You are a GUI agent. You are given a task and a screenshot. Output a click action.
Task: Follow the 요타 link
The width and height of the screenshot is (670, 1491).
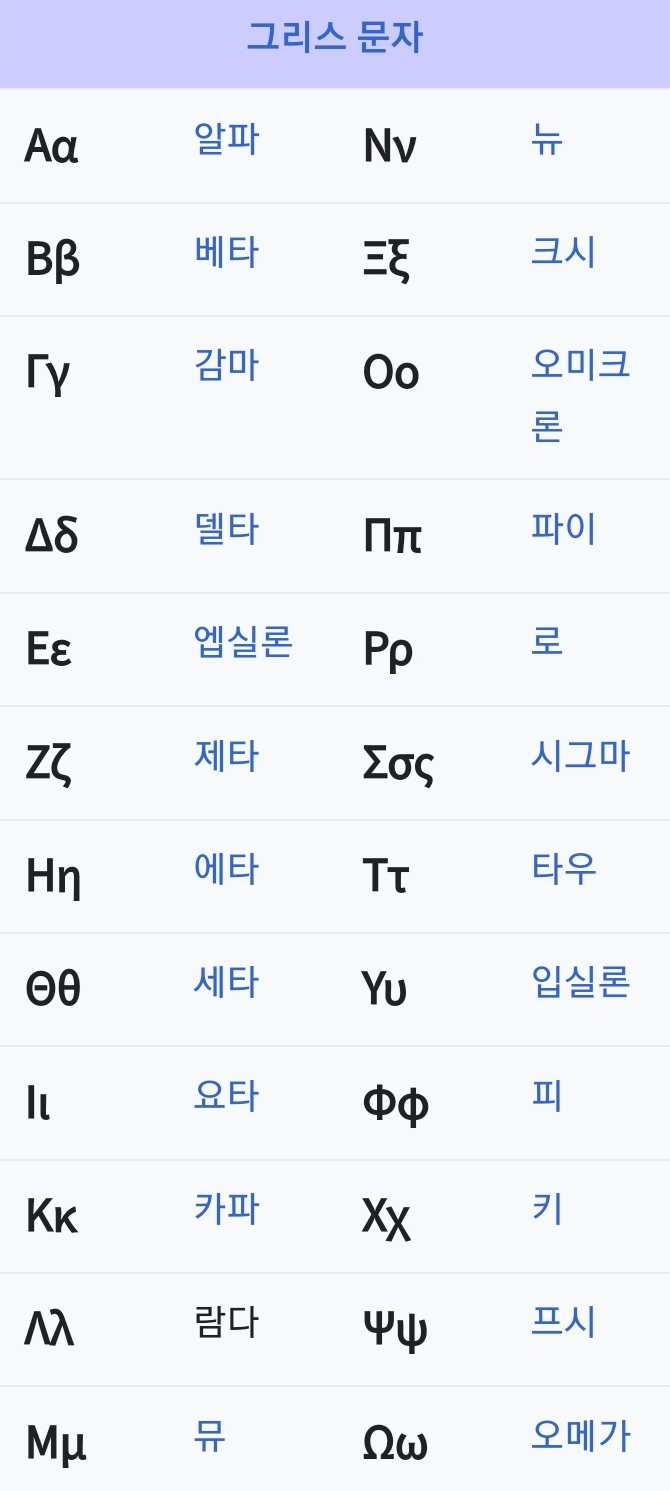227,1096
